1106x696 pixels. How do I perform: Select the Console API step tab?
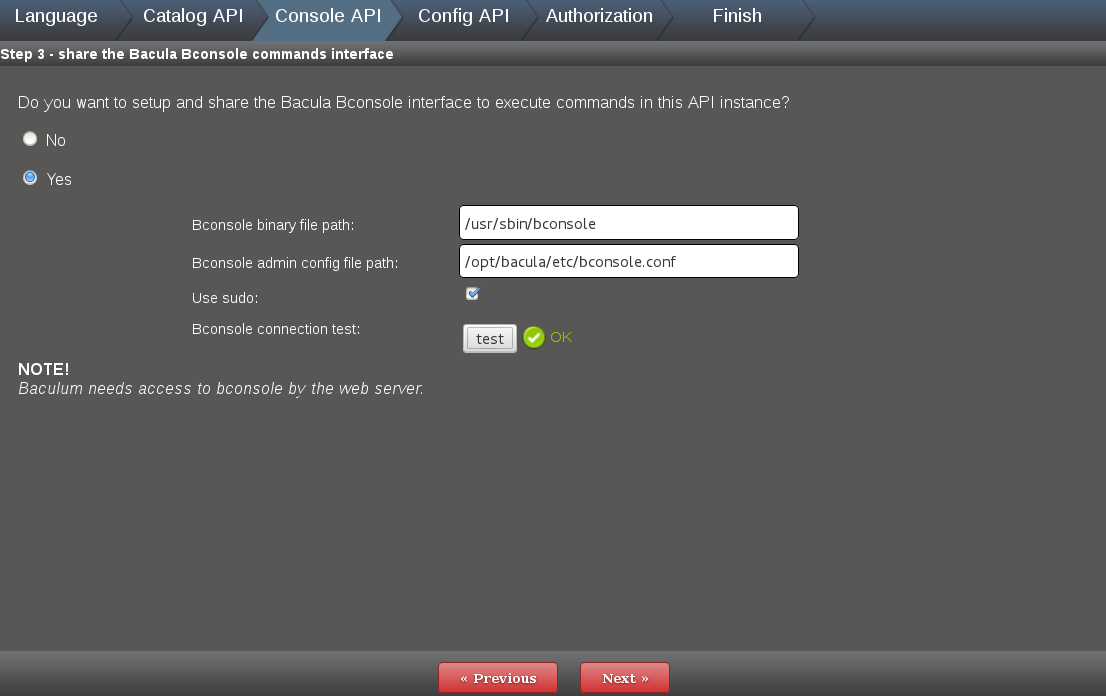tap(328, 16)
